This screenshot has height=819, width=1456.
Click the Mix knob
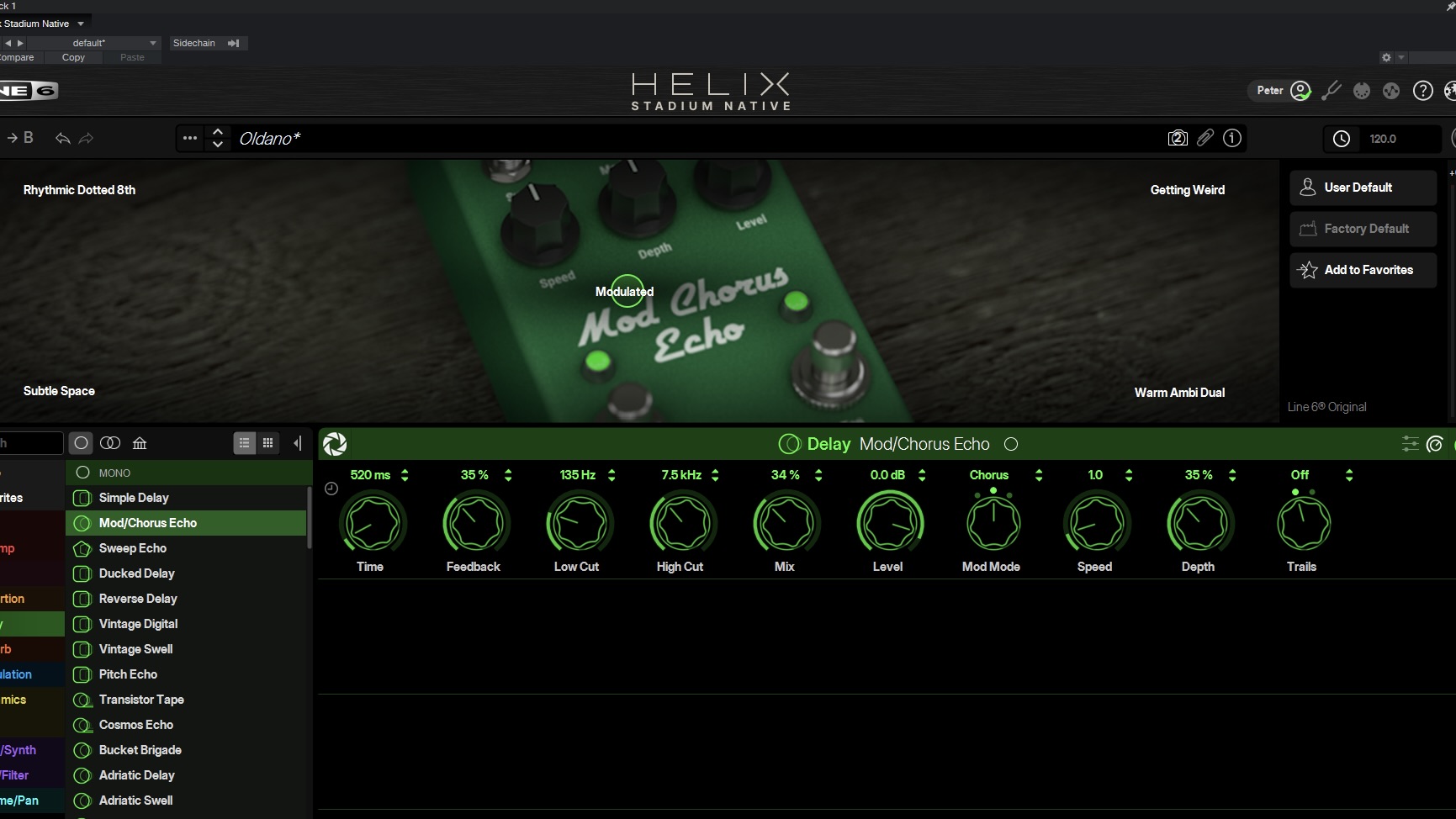click(785, 523)
